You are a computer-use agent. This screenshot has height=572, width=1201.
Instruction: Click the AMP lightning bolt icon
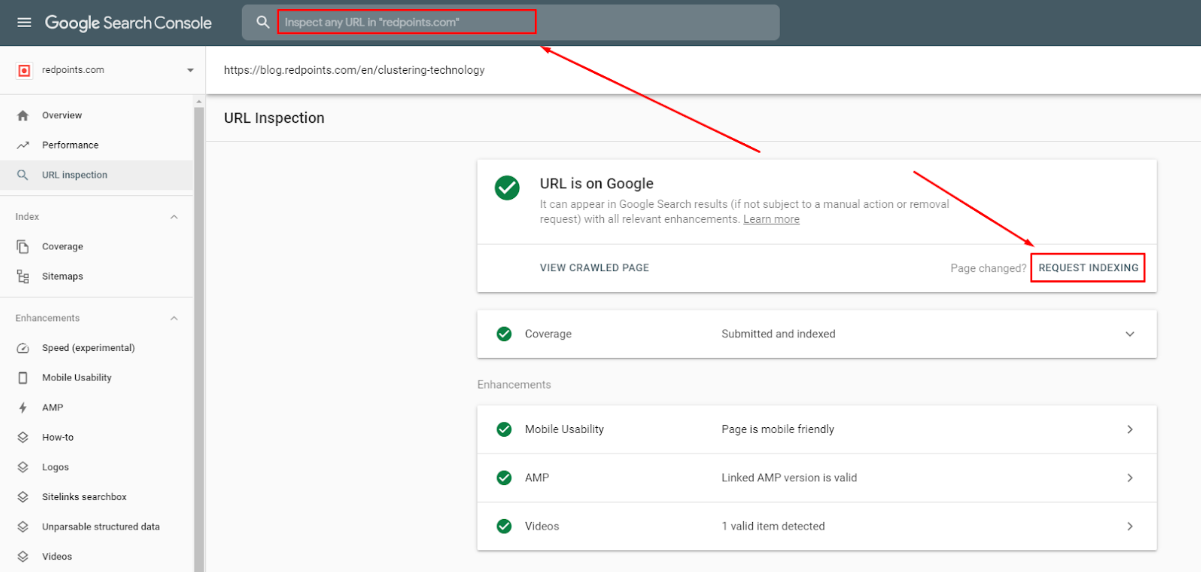pos(23,407)
